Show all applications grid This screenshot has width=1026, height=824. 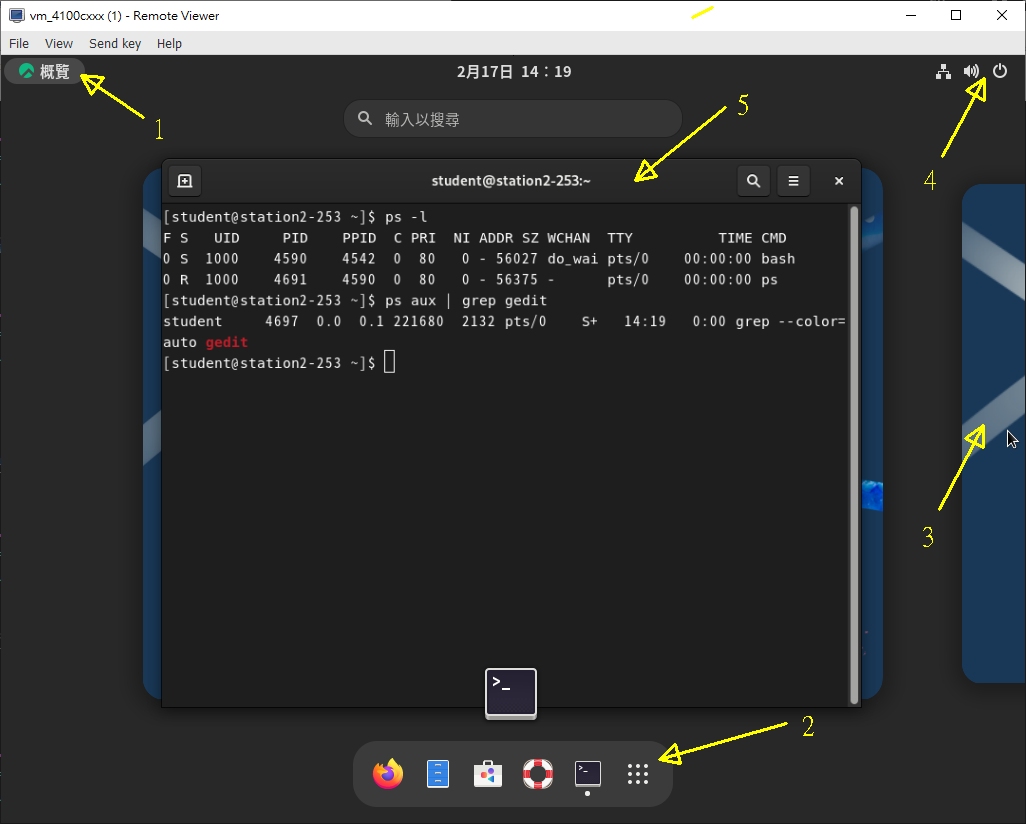[638, 774]
